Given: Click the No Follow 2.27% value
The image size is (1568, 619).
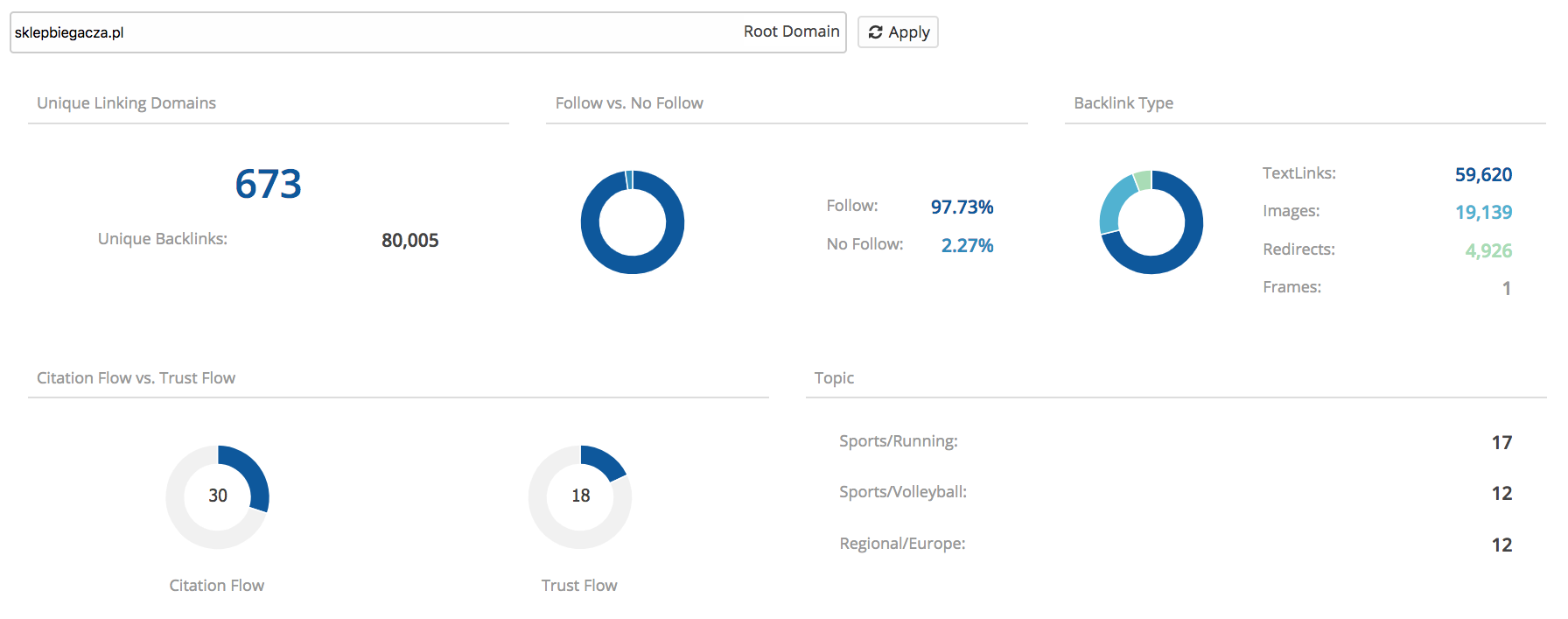Looking at the screenshot, I should pyautogui.click(x=967, y=246).
